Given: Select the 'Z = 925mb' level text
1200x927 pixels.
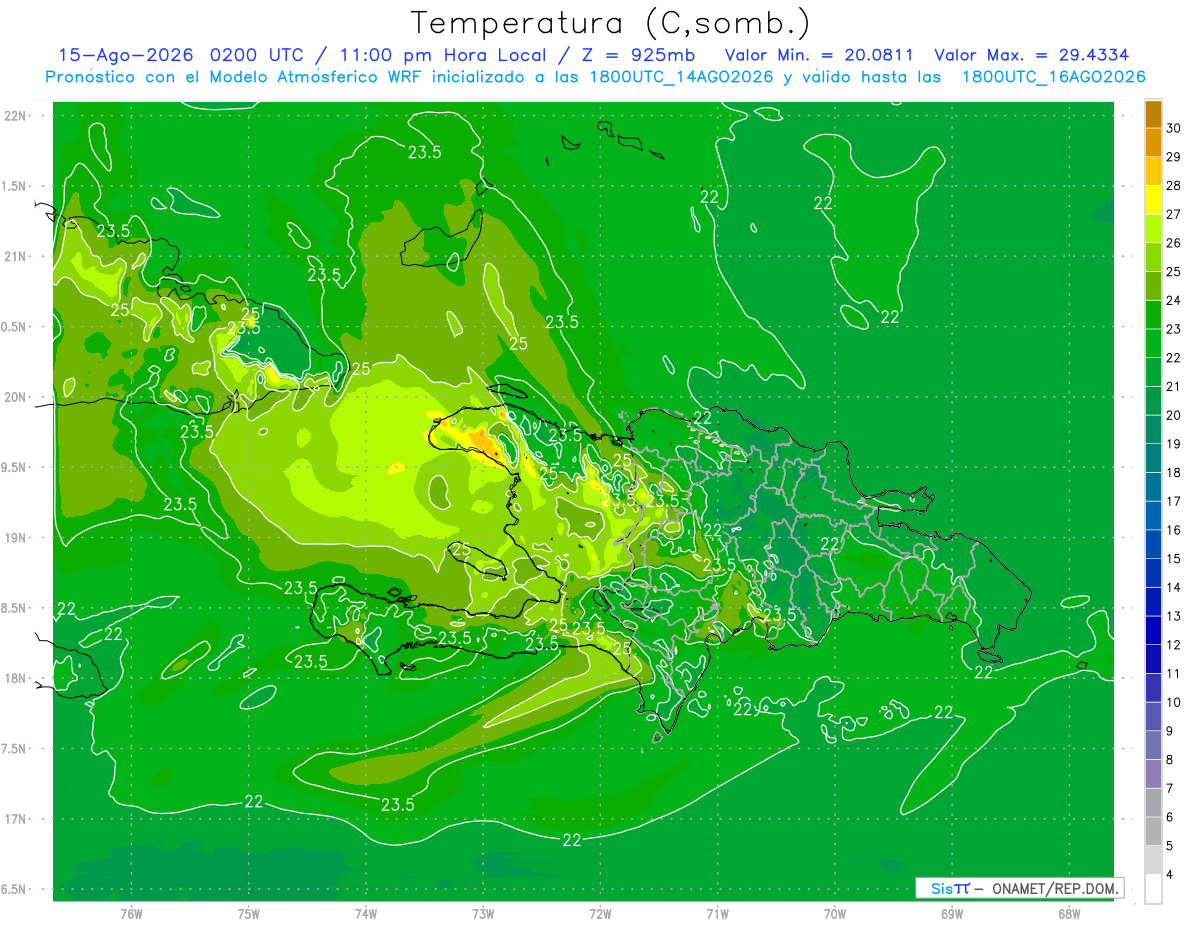Looking at the screenshot, I should pos(636,55).
